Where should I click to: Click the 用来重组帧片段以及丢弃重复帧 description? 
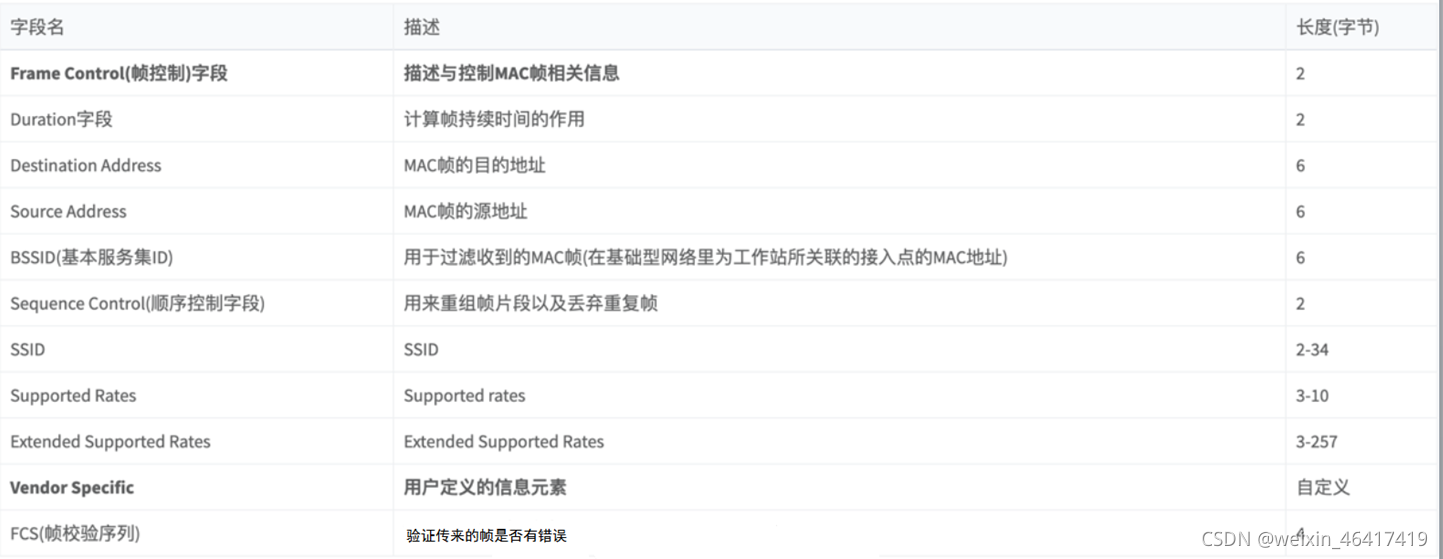(x=531, y=303)
